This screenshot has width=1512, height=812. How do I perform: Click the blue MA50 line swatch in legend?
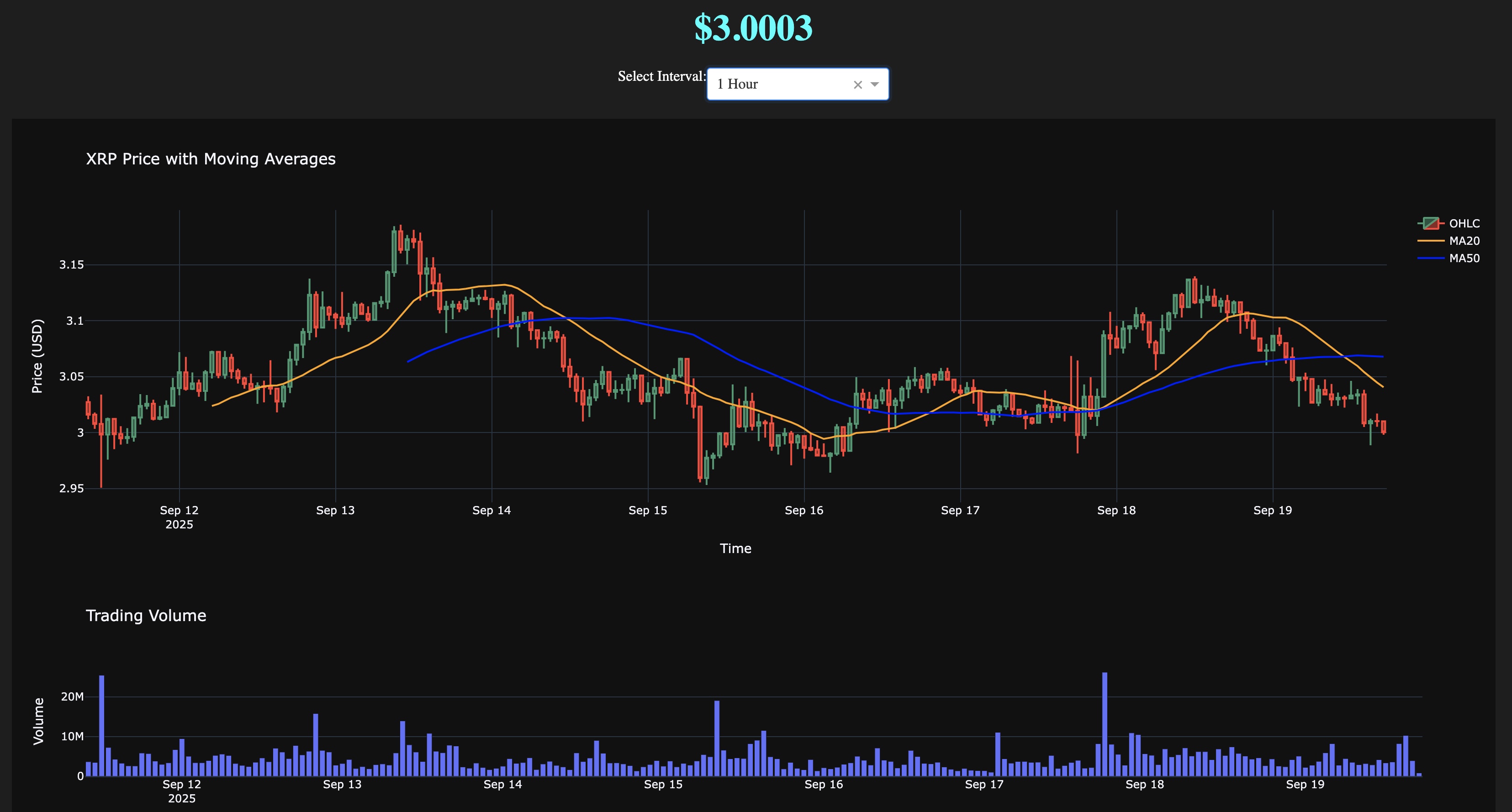tap(1431, 258)
